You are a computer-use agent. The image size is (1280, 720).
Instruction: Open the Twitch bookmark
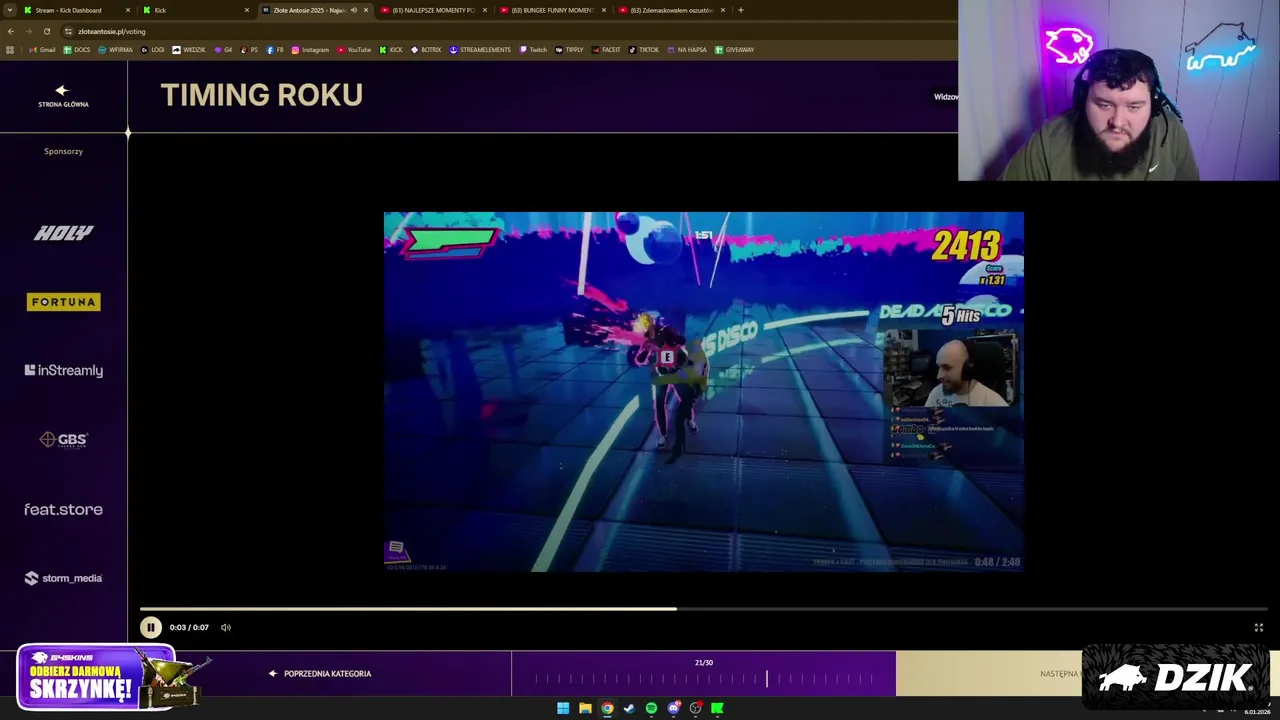(x=533, y=50)
